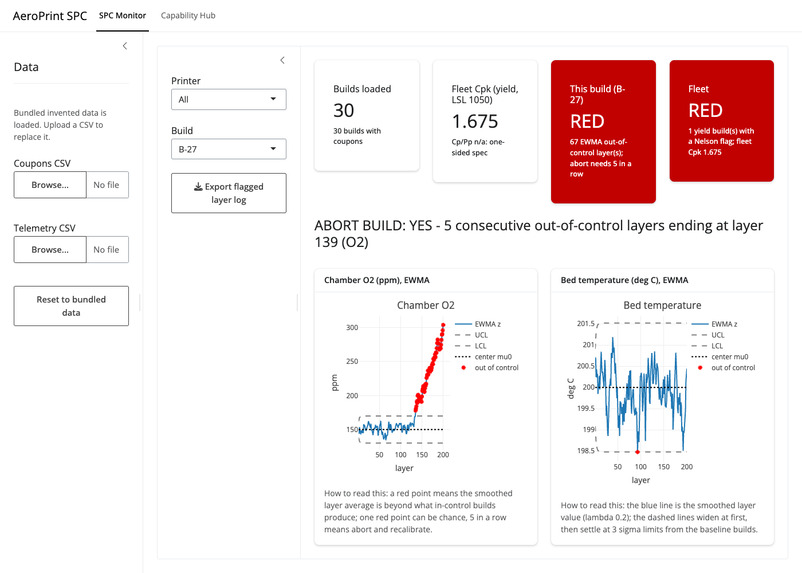Viewport: 802px width, 573px height.
Task: Click Reset to bundled data button
Action: [71, 306]
